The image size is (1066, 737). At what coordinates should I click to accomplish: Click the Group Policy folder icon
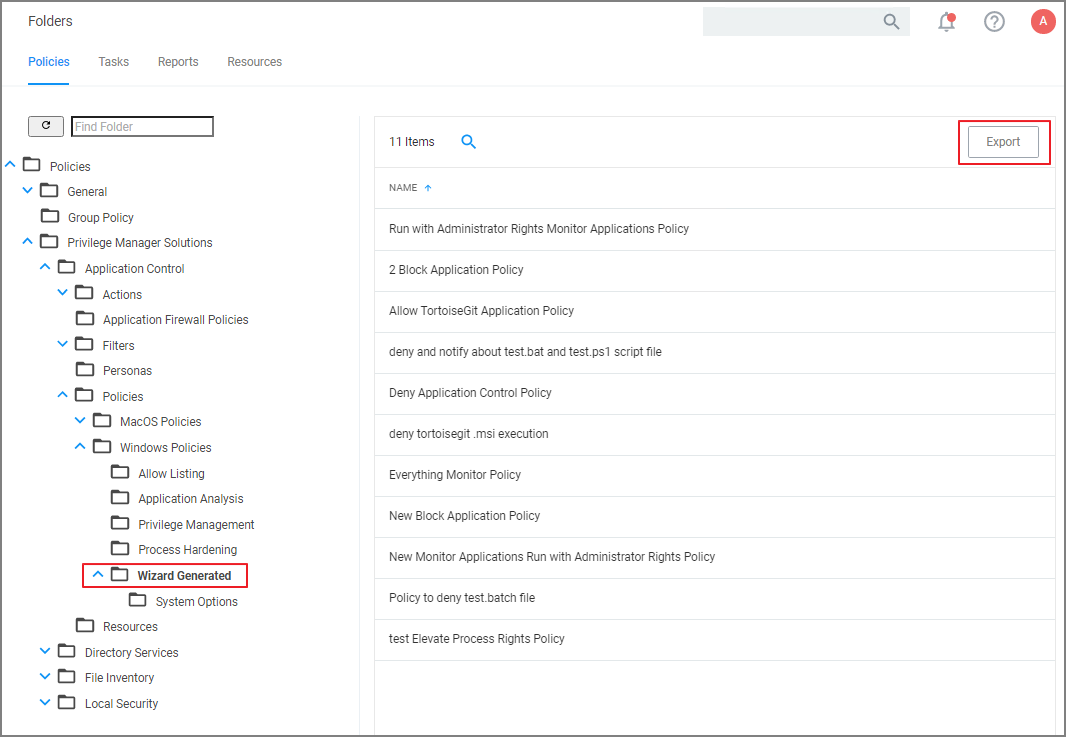(x=49, y=217)
